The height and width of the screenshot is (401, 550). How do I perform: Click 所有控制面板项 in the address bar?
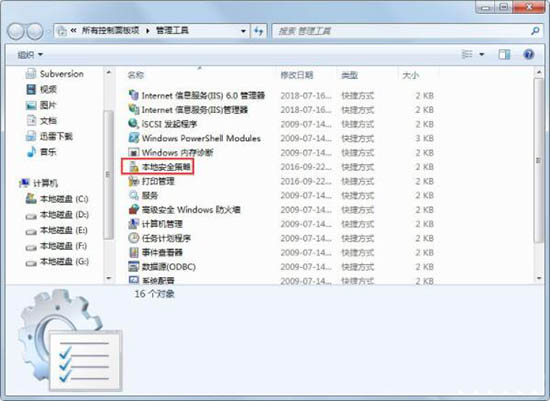(x=110, y=31)
